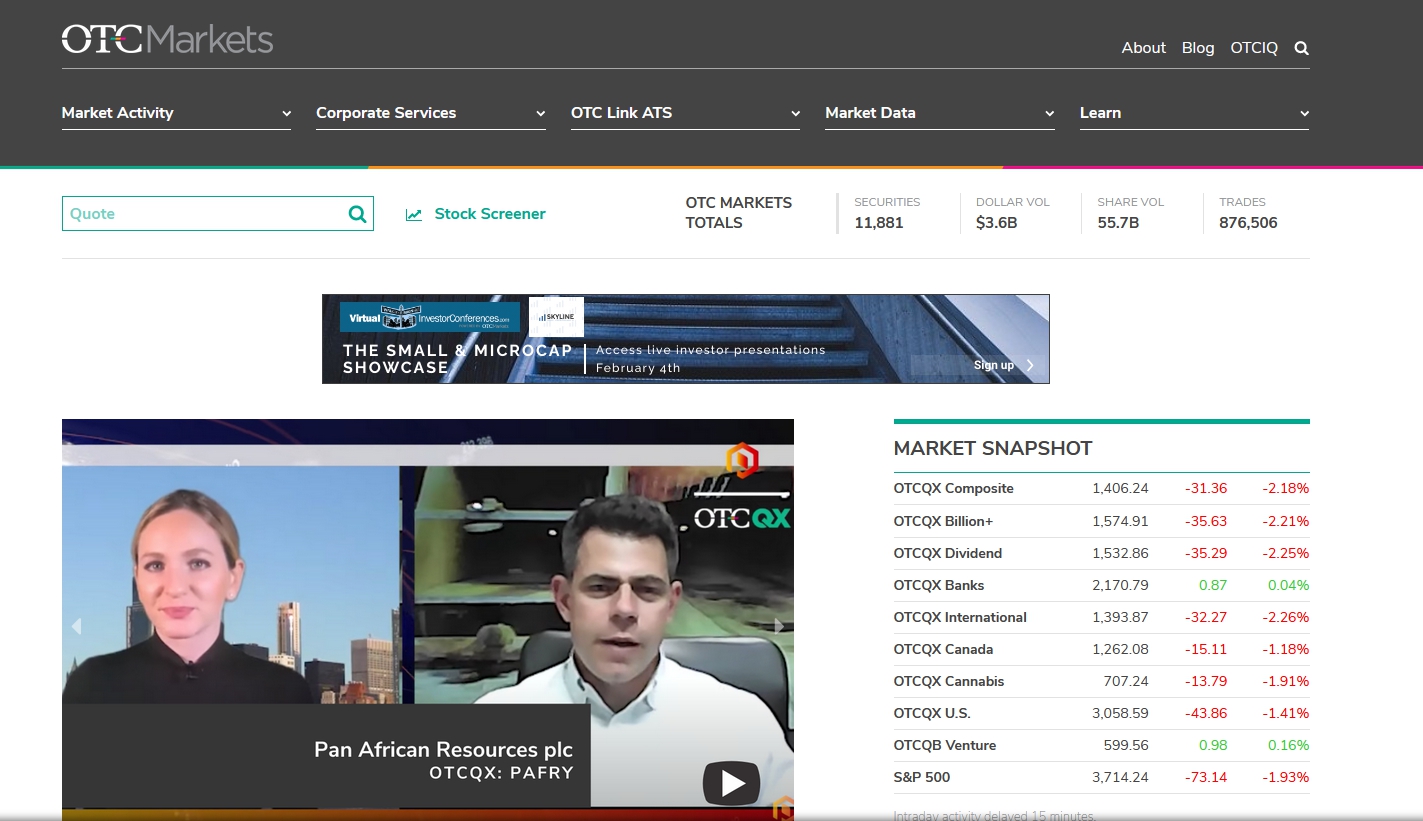Click the OTC Markets logo
The height and width of the screenshot is (821, 1423).
167,39
